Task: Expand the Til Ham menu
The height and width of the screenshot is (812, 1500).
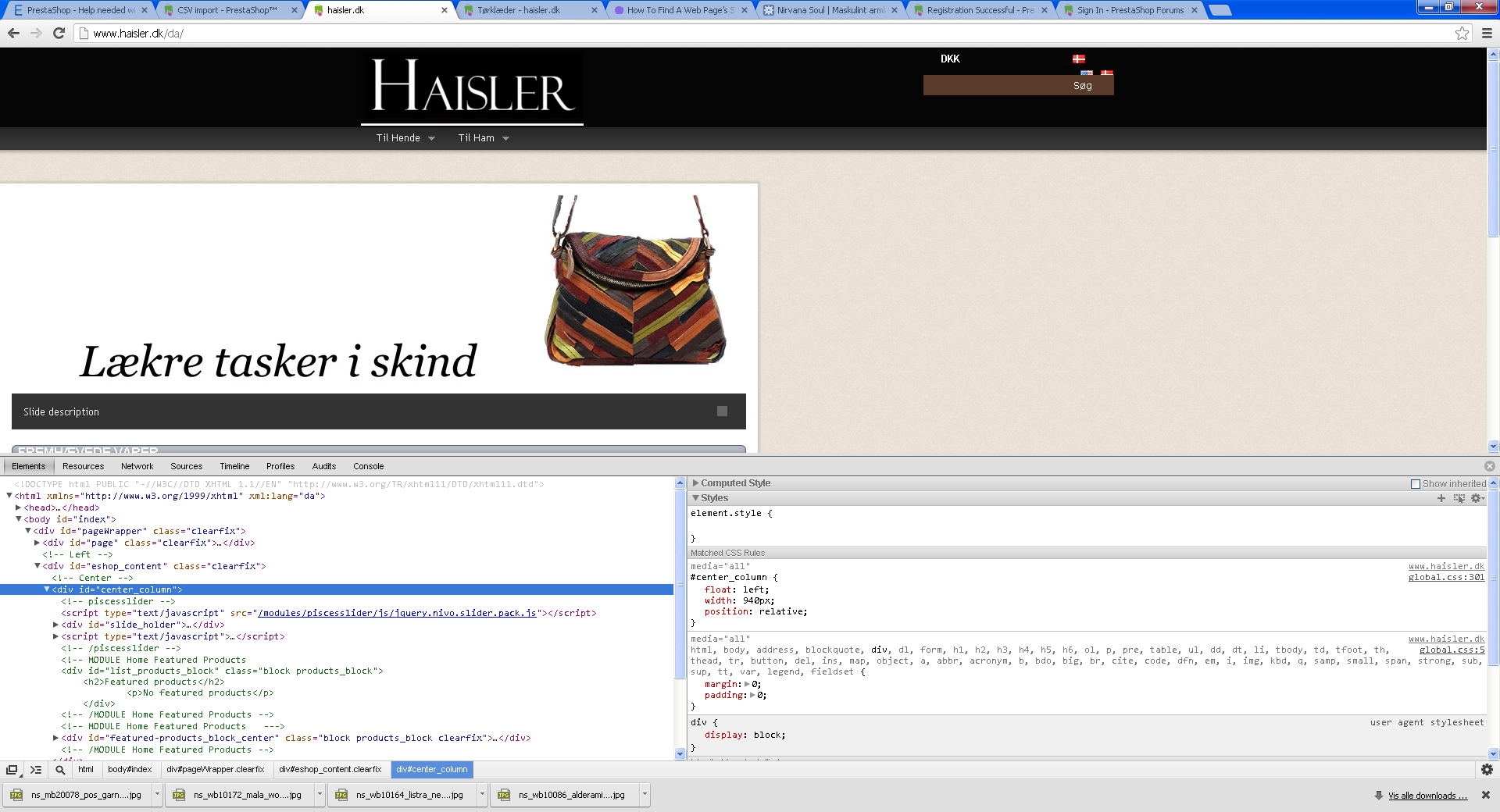Action: pyautogui.click(x=484, y=138)
